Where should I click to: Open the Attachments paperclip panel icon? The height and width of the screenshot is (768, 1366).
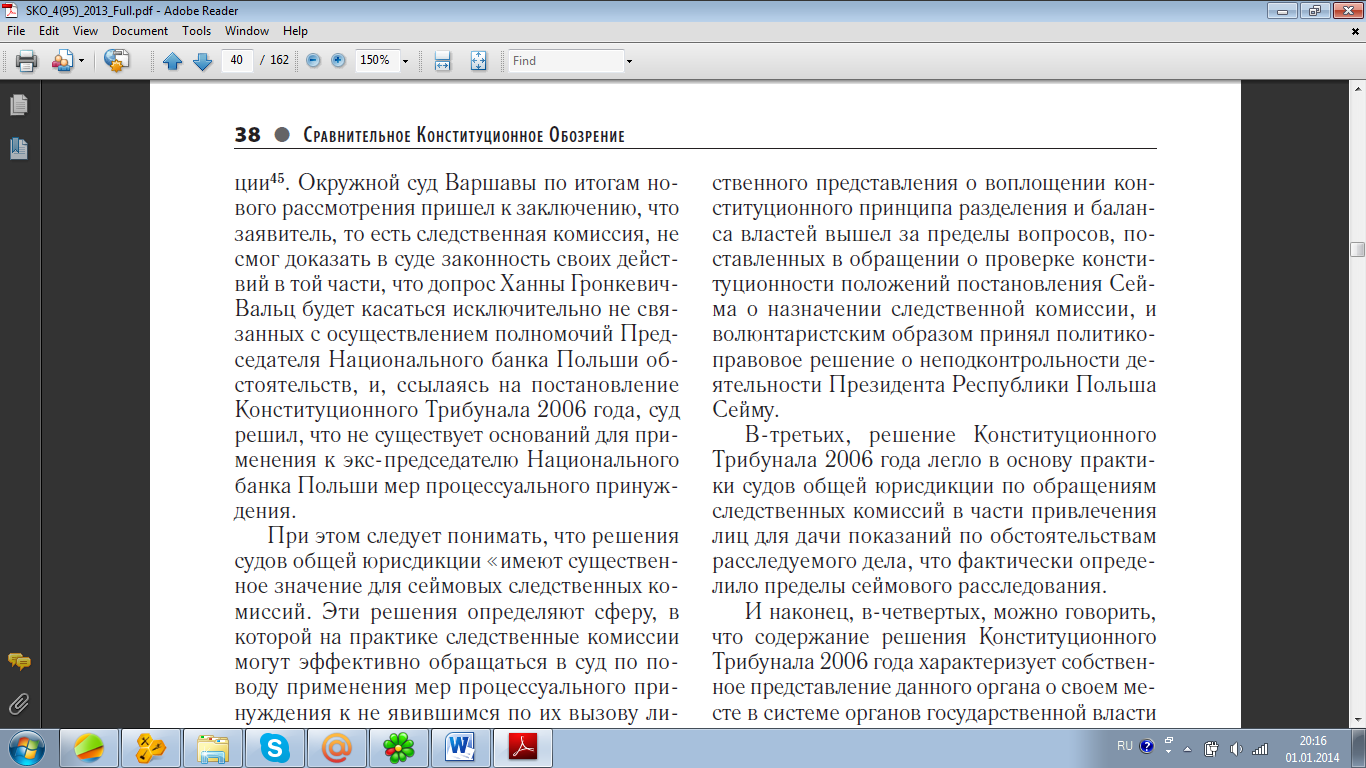point(18,704)
